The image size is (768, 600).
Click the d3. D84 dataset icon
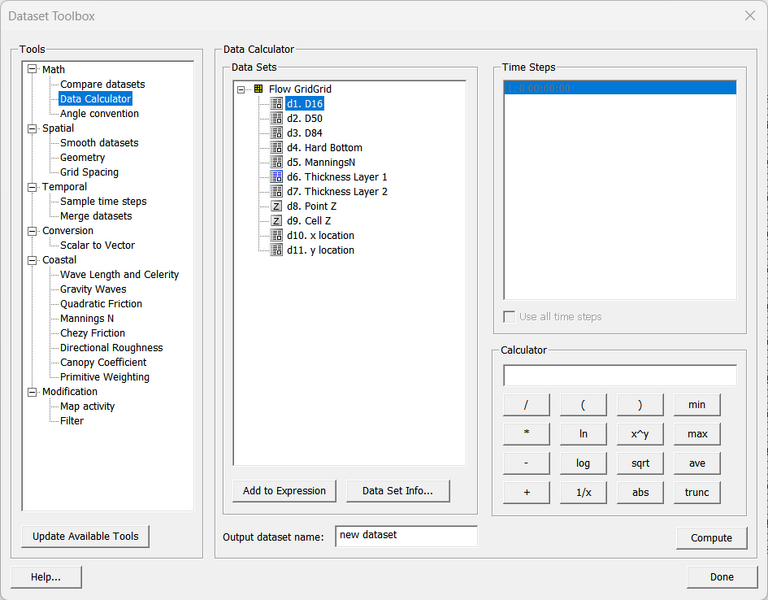[x=277, y=133]
